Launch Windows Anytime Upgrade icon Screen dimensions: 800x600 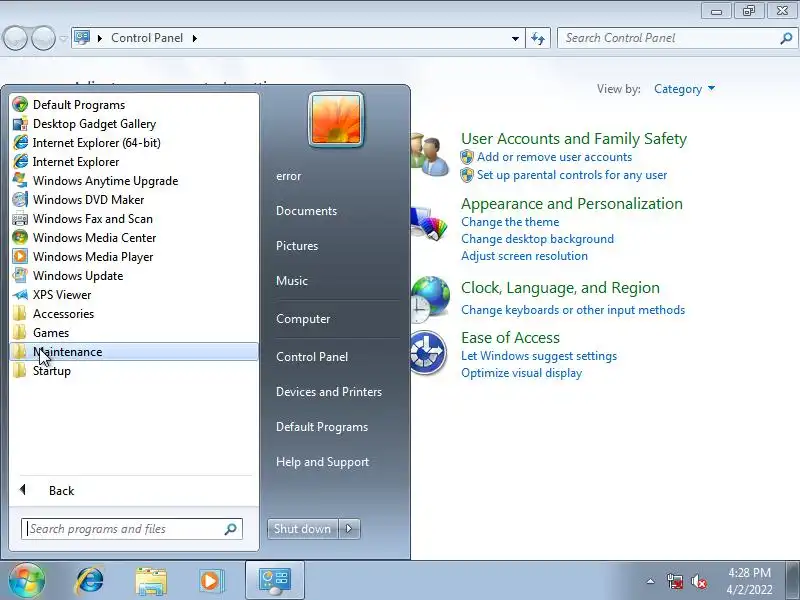coord(20,181)
